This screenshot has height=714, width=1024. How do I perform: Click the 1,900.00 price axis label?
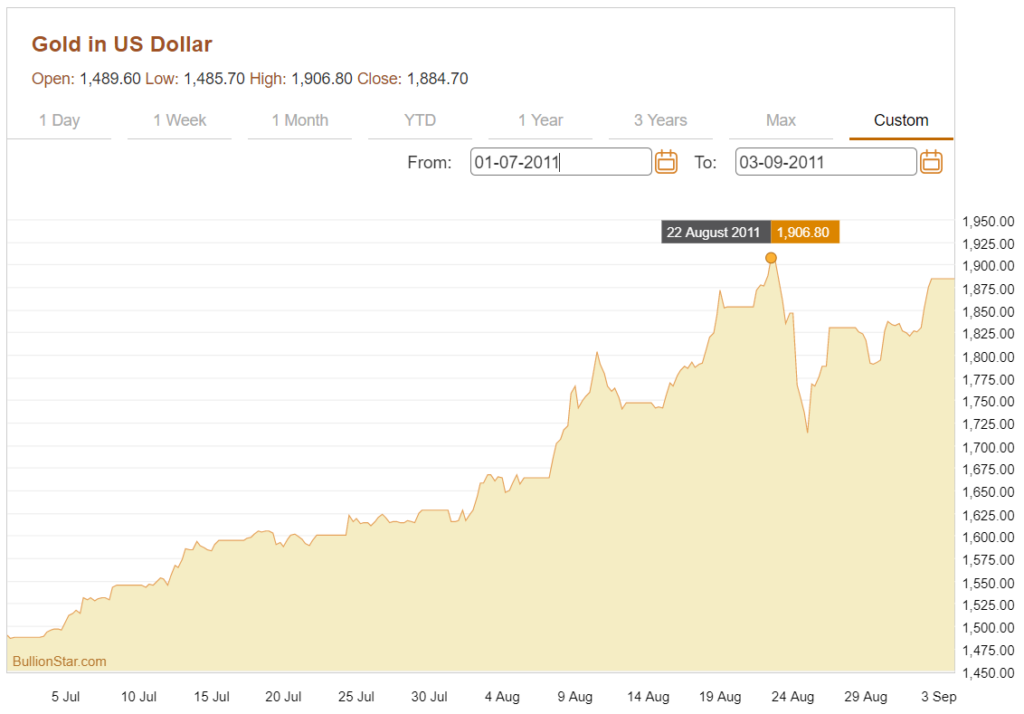(989, 266)
